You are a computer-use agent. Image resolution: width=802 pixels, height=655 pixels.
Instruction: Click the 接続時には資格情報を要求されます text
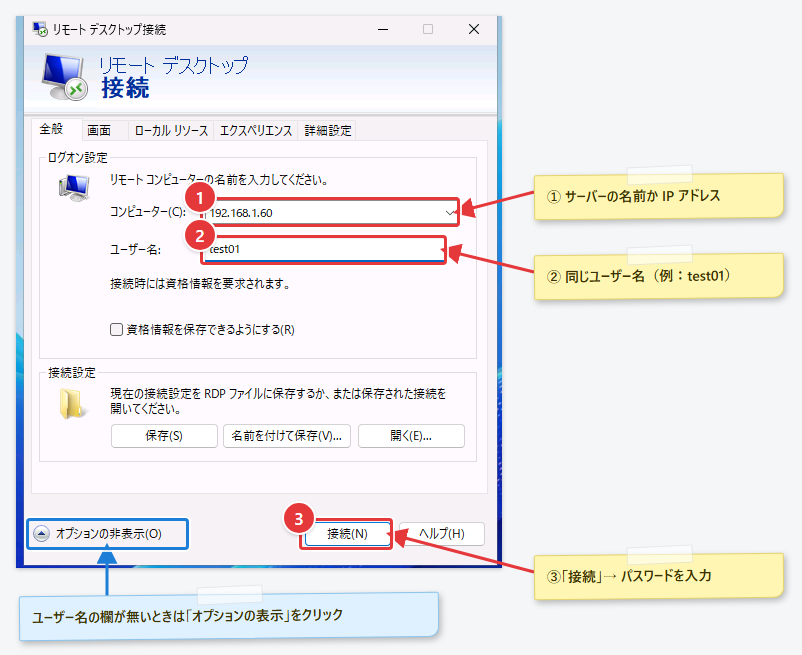point(200,284)
